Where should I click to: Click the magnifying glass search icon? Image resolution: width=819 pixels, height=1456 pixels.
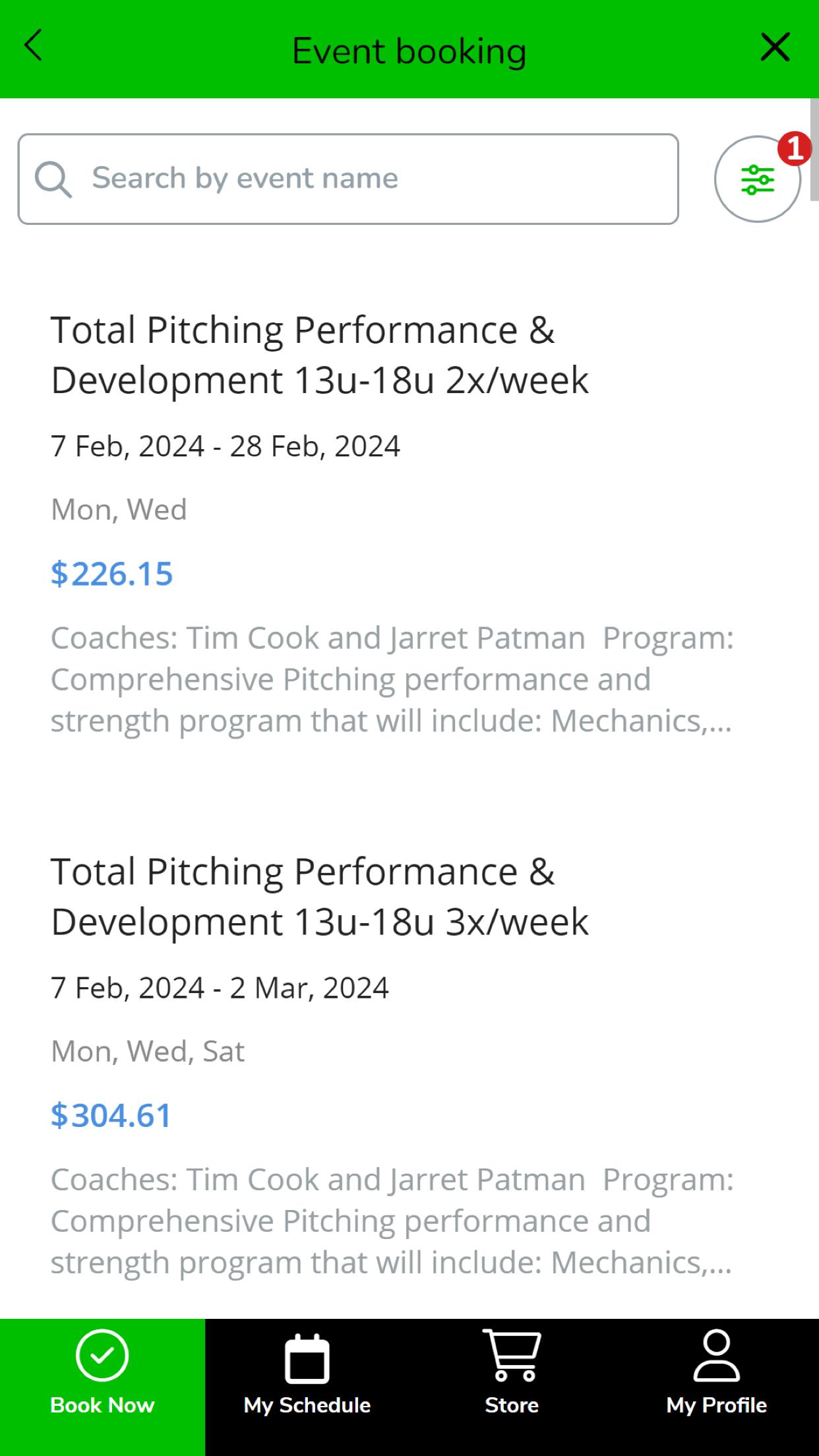[x=53, y=179]
